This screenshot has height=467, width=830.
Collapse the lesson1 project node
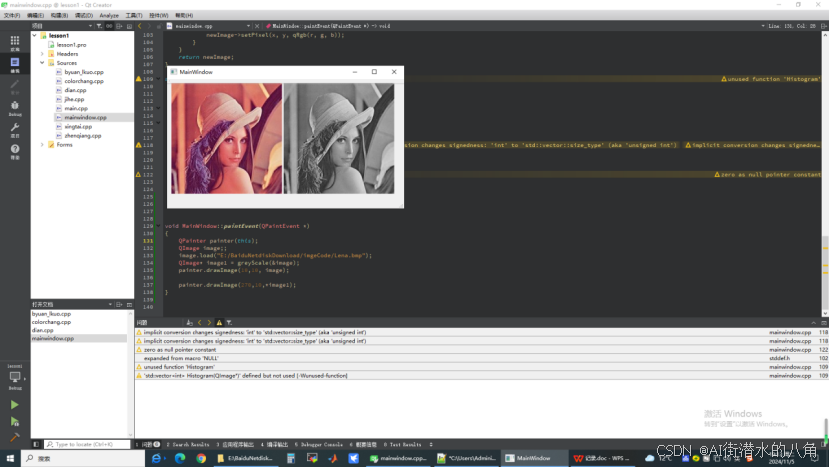[x=34, y=35]
